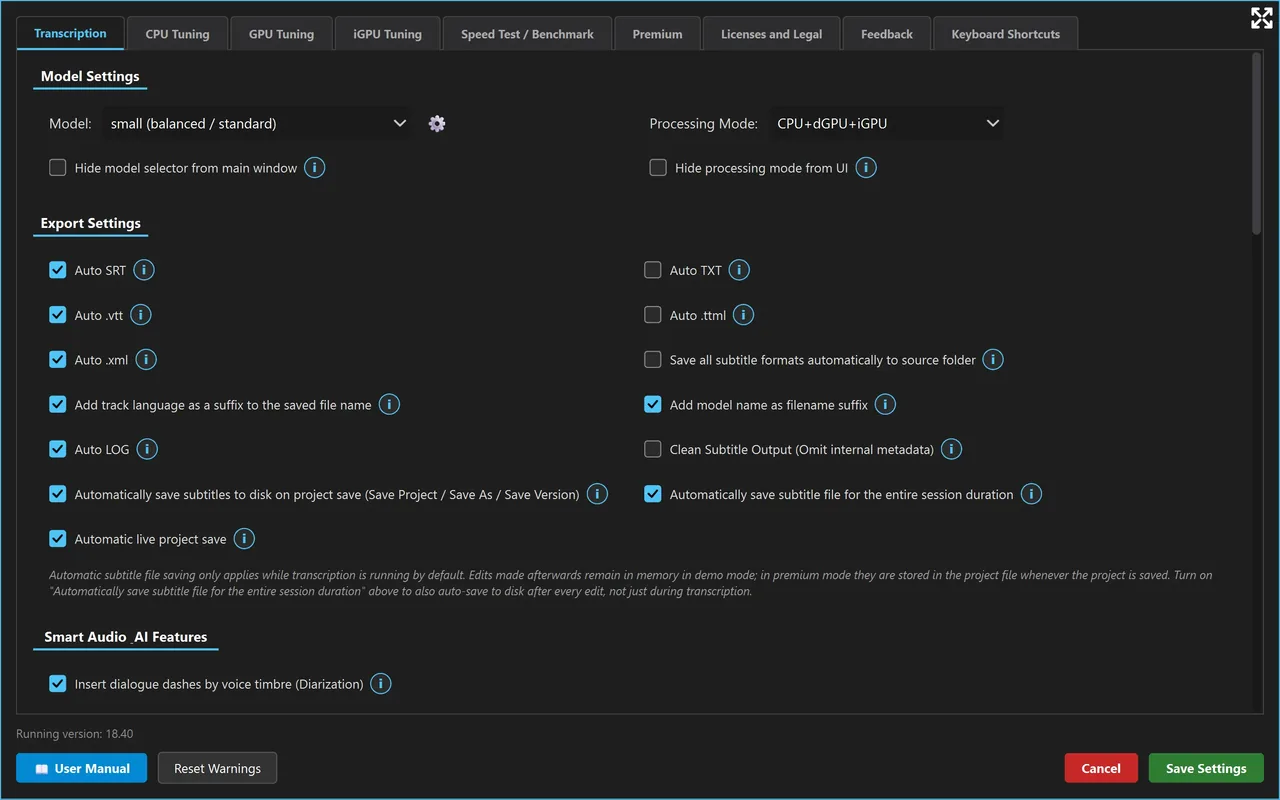Screen dimensions: 1280x800
Task: Go to the Keyboard Shortcuts tab
Action: (1006, 33)
